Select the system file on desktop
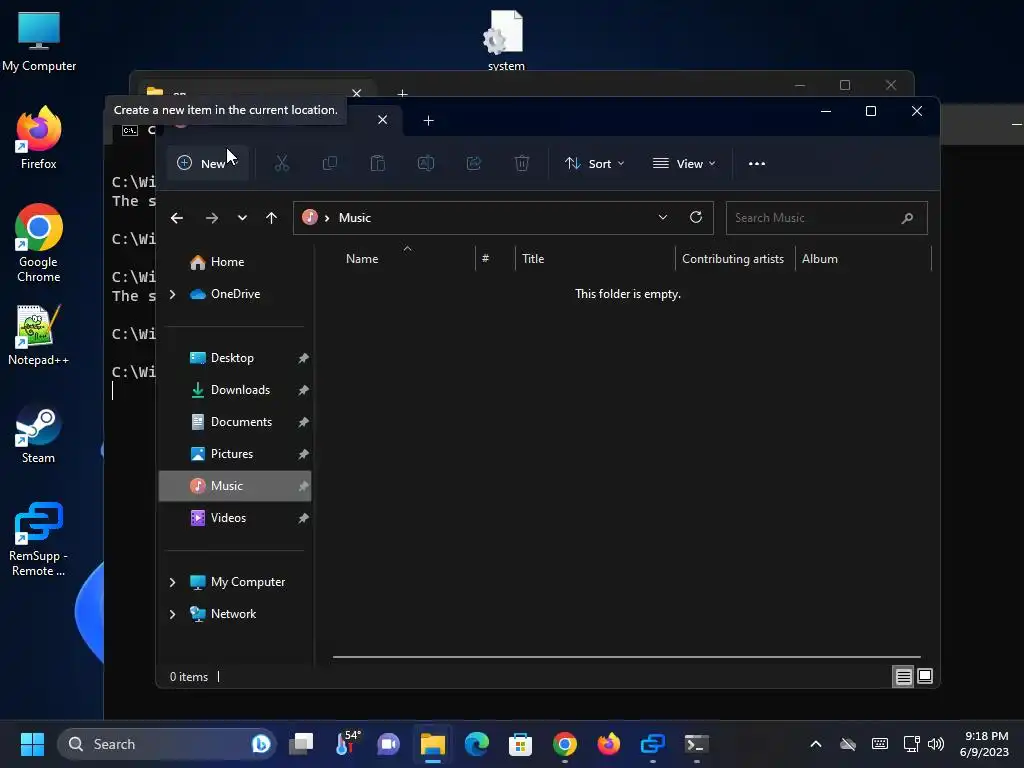This screenshot has height=768, width=1024. pos(505,39)
